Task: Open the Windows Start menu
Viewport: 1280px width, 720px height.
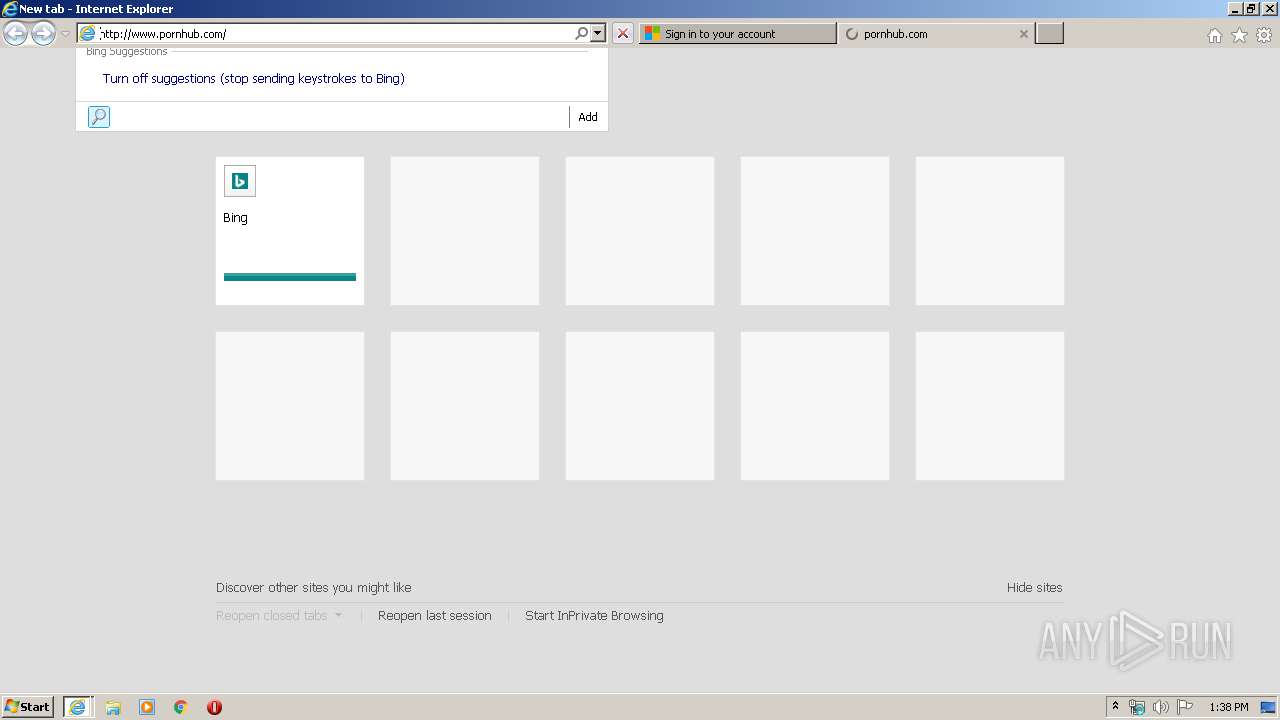Action: [27, 707]
